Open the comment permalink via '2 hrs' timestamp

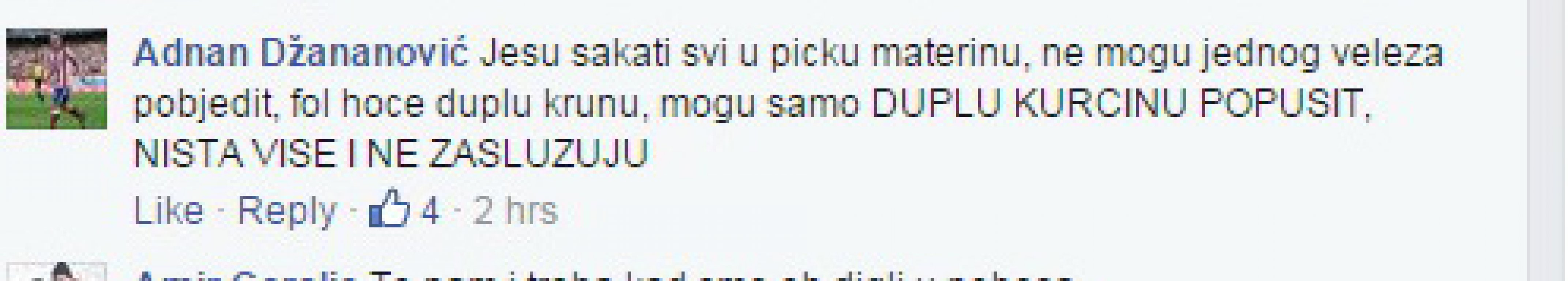[x=515, y=211]
